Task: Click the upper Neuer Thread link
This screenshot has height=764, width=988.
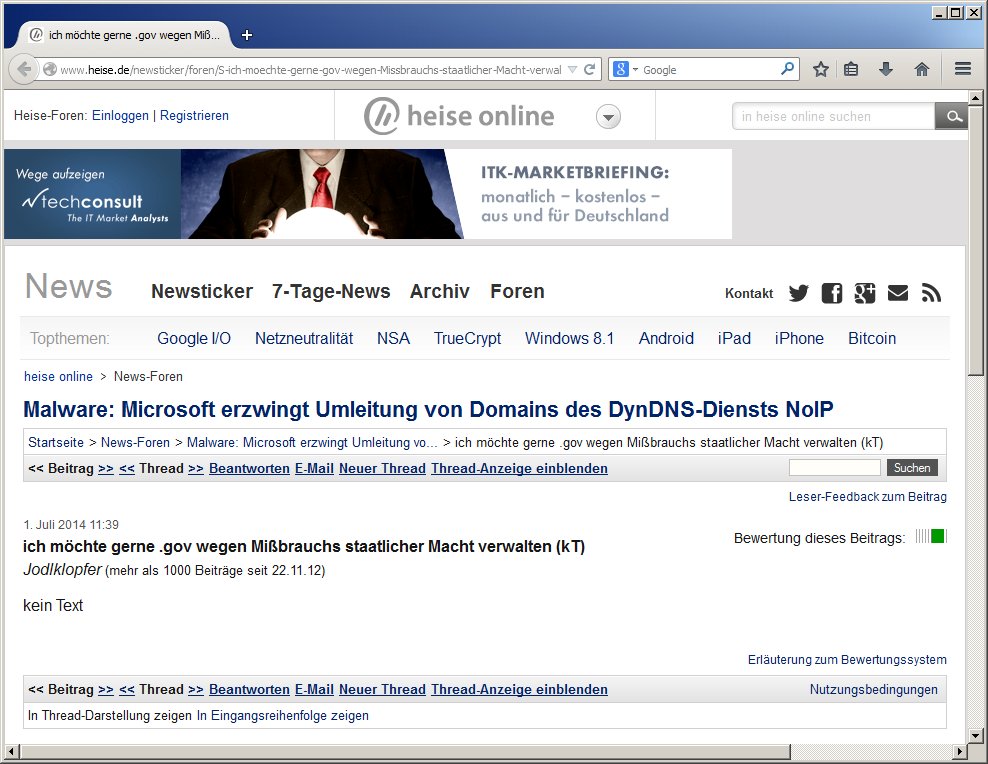Action: [x=382, y=469]
